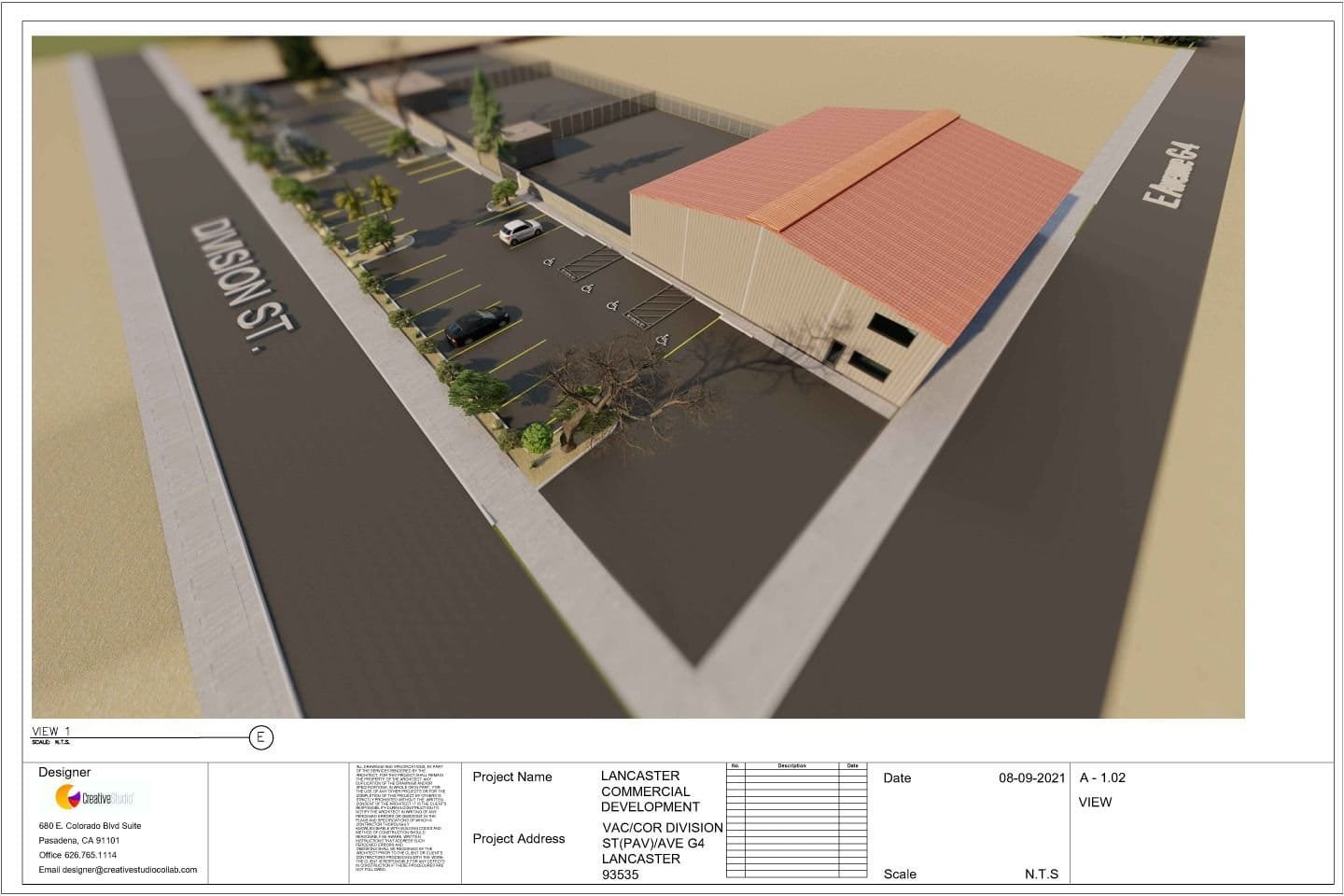Select the white car in parking lot
Screen dimensions: 1344x896
click(x=520, y=231)
